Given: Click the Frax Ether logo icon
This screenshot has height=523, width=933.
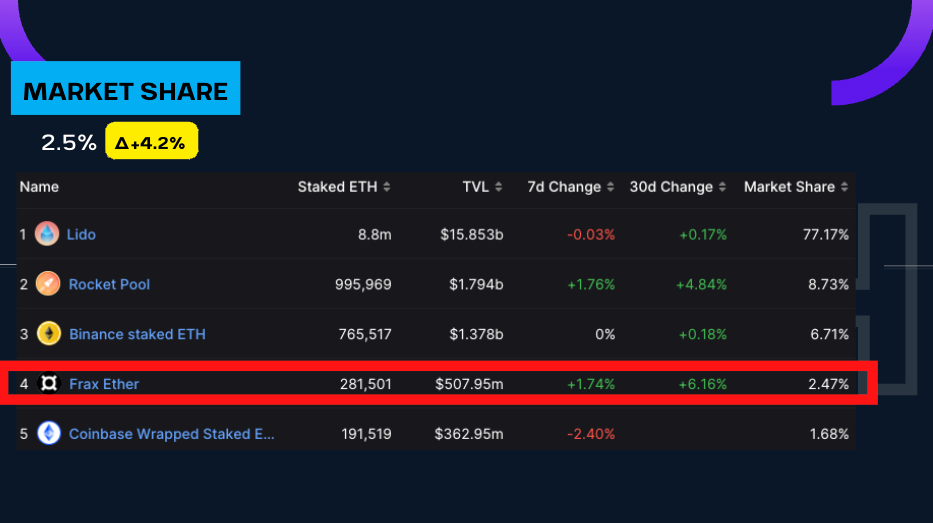Looking at the screenshot, I should coord(49,384).
